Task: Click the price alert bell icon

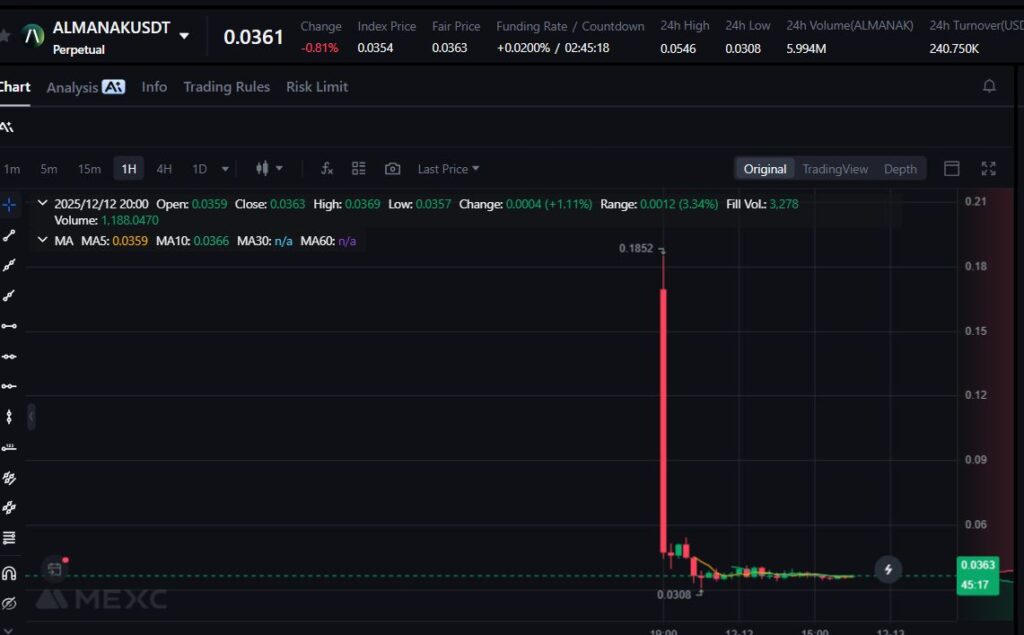Action: (989, 87)
